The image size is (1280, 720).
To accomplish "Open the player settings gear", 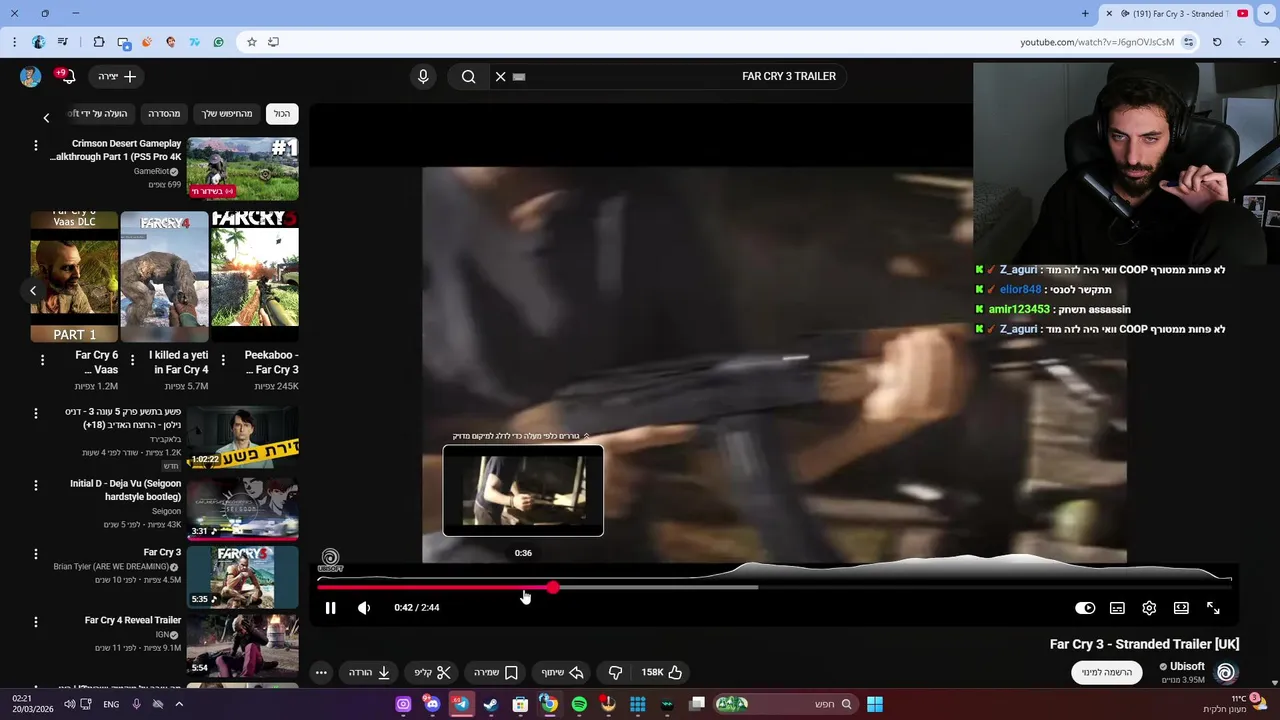I will pyautogui.click(x=1149, y=608).
